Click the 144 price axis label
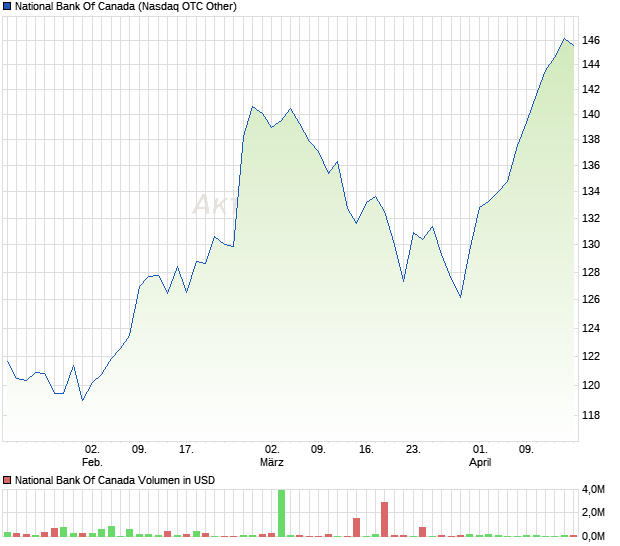 click(591, 64)
